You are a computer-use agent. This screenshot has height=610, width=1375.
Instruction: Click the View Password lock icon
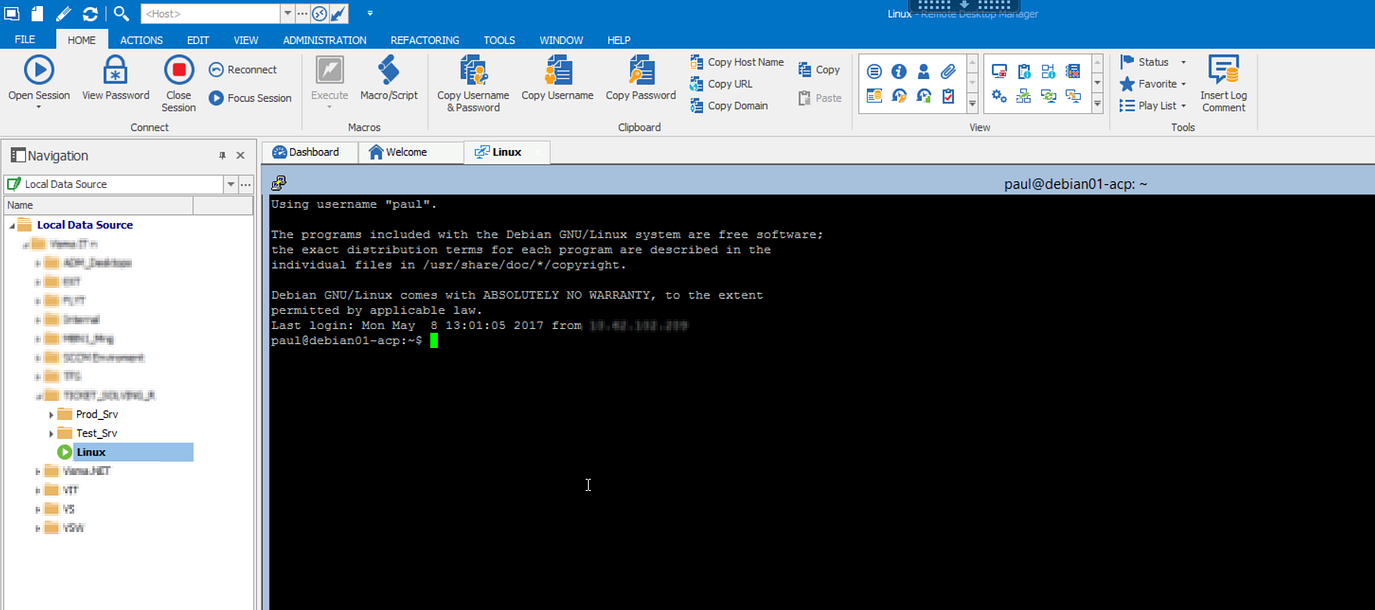(x=116, y=69)
